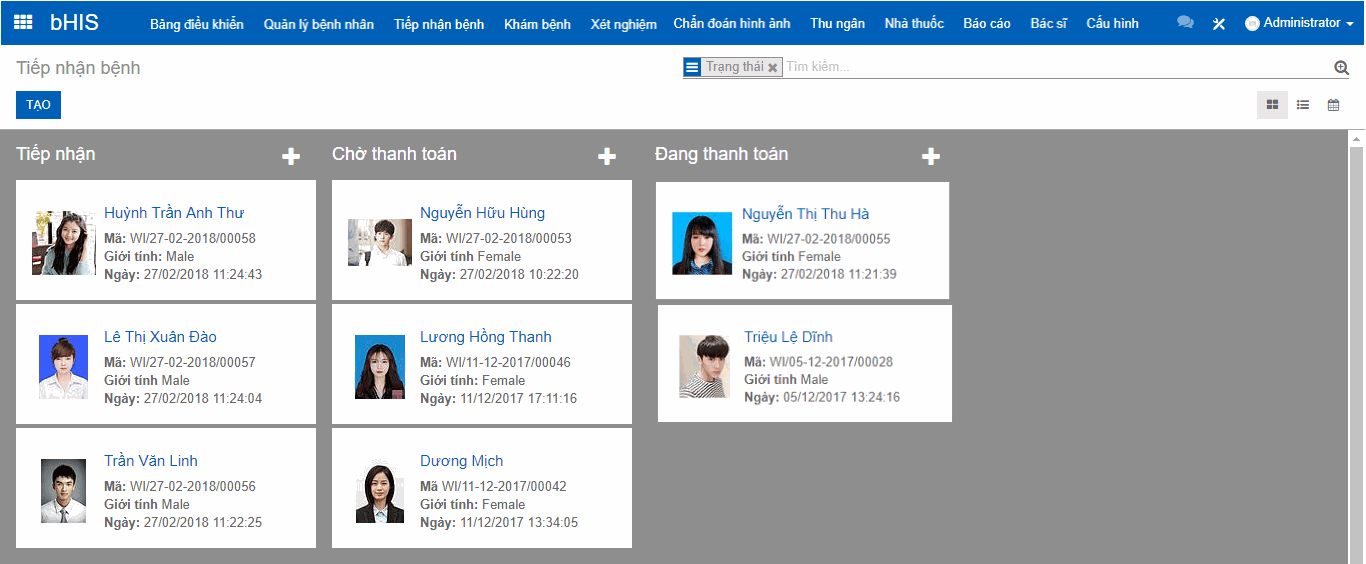Open the apps grid menu icon
1366x564 pixels.
coord(23,22)
